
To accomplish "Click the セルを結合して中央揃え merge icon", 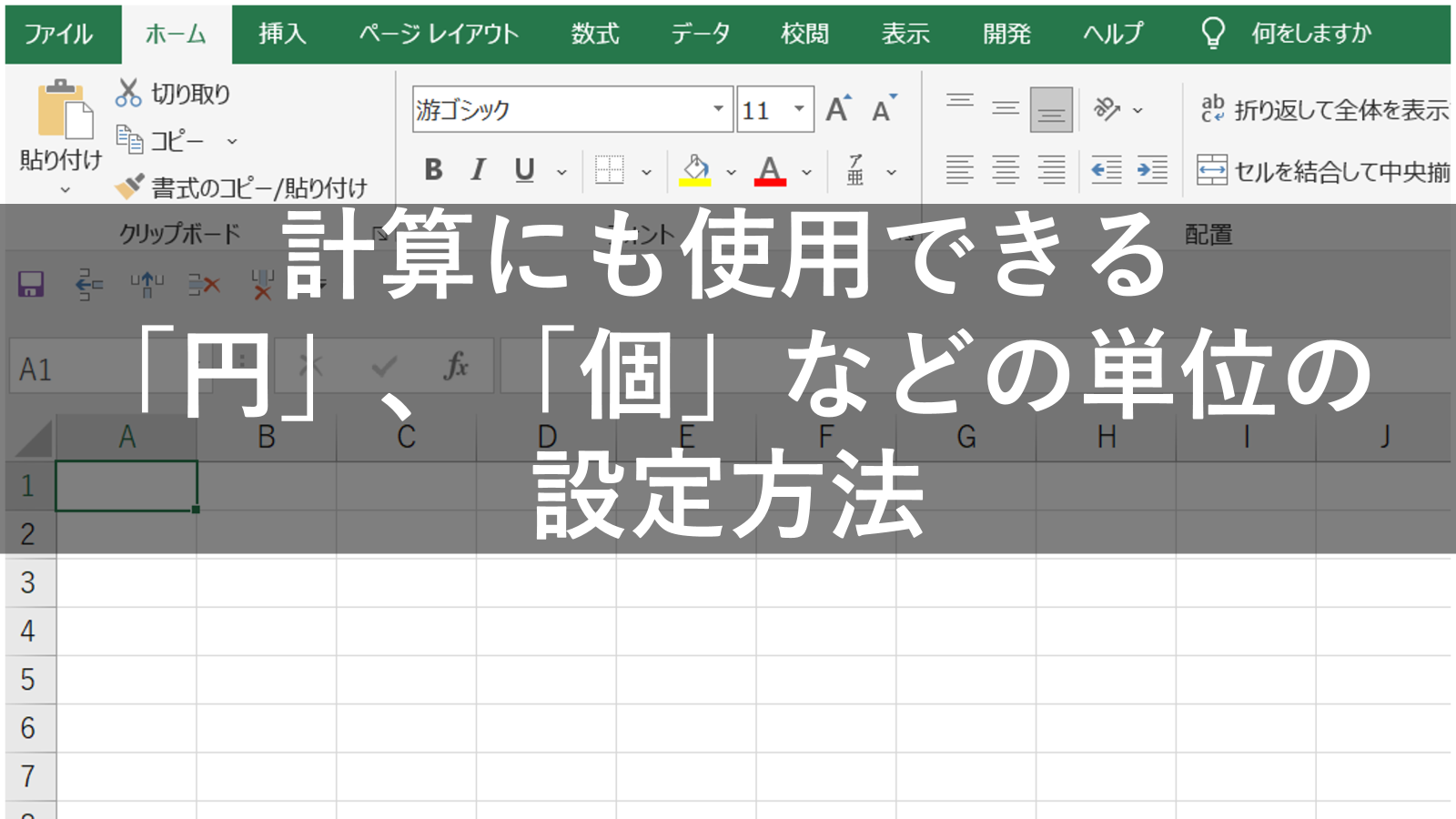I will tap(1212, 170).
